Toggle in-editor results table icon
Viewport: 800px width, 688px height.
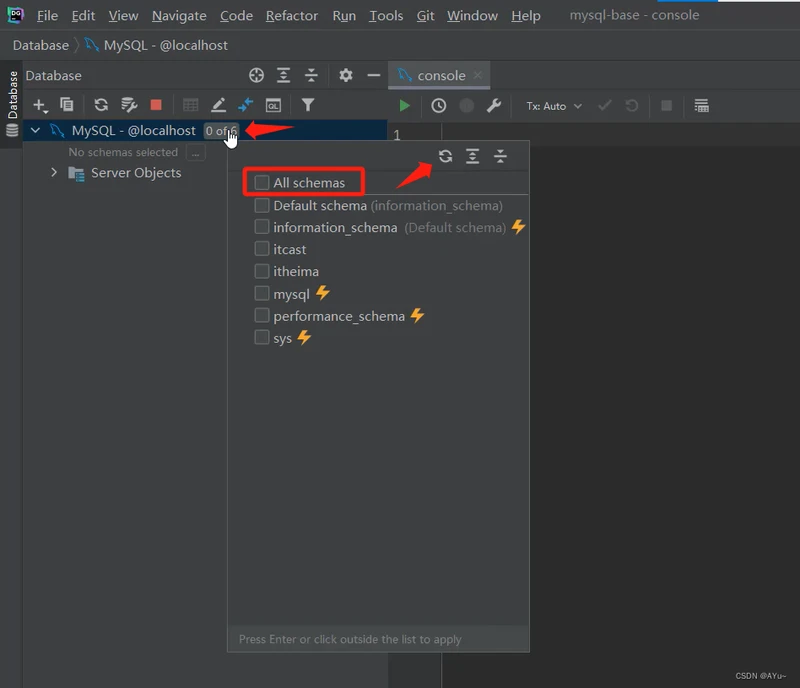(702, 106)
